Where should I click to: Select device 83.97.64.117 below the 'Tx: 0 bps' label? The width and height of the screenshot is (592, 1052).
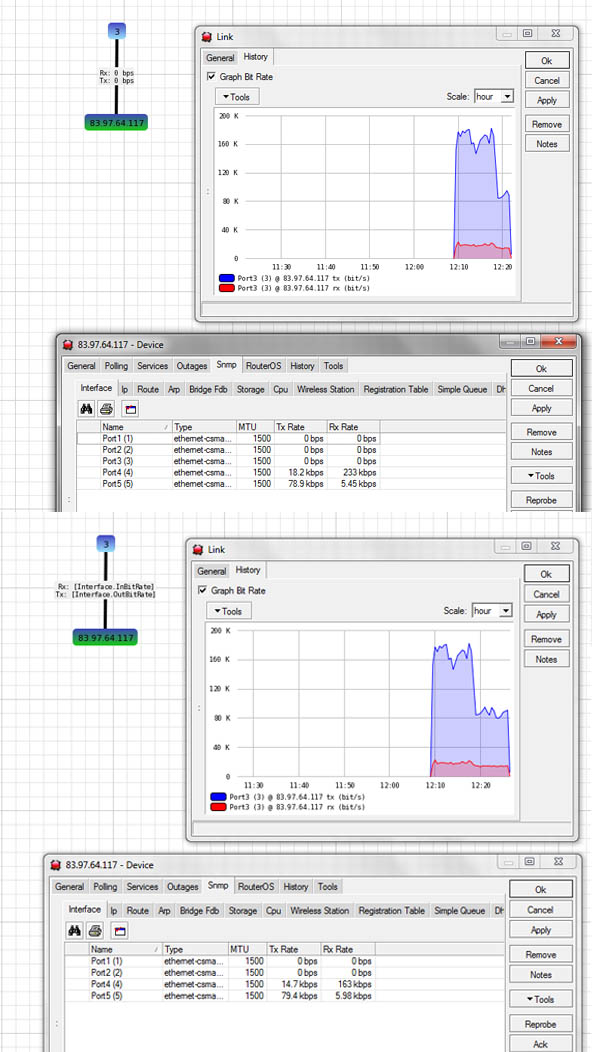tap(116, 123)
